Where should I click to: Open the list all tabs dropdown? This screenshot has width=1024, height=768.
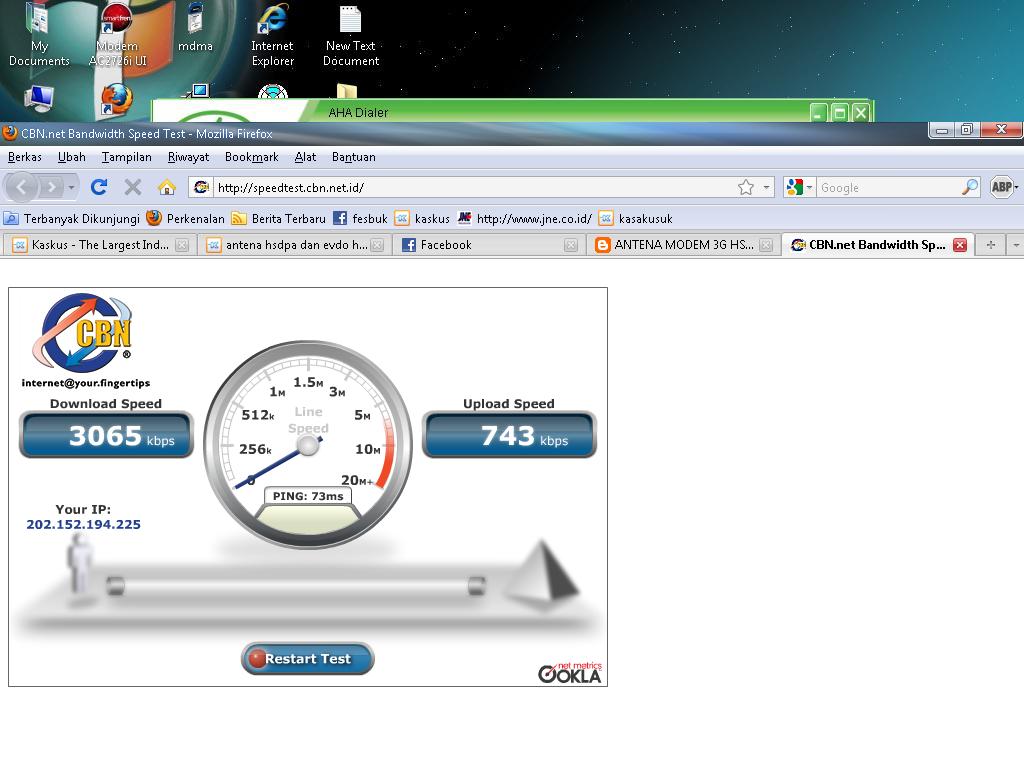[1016, 245]
